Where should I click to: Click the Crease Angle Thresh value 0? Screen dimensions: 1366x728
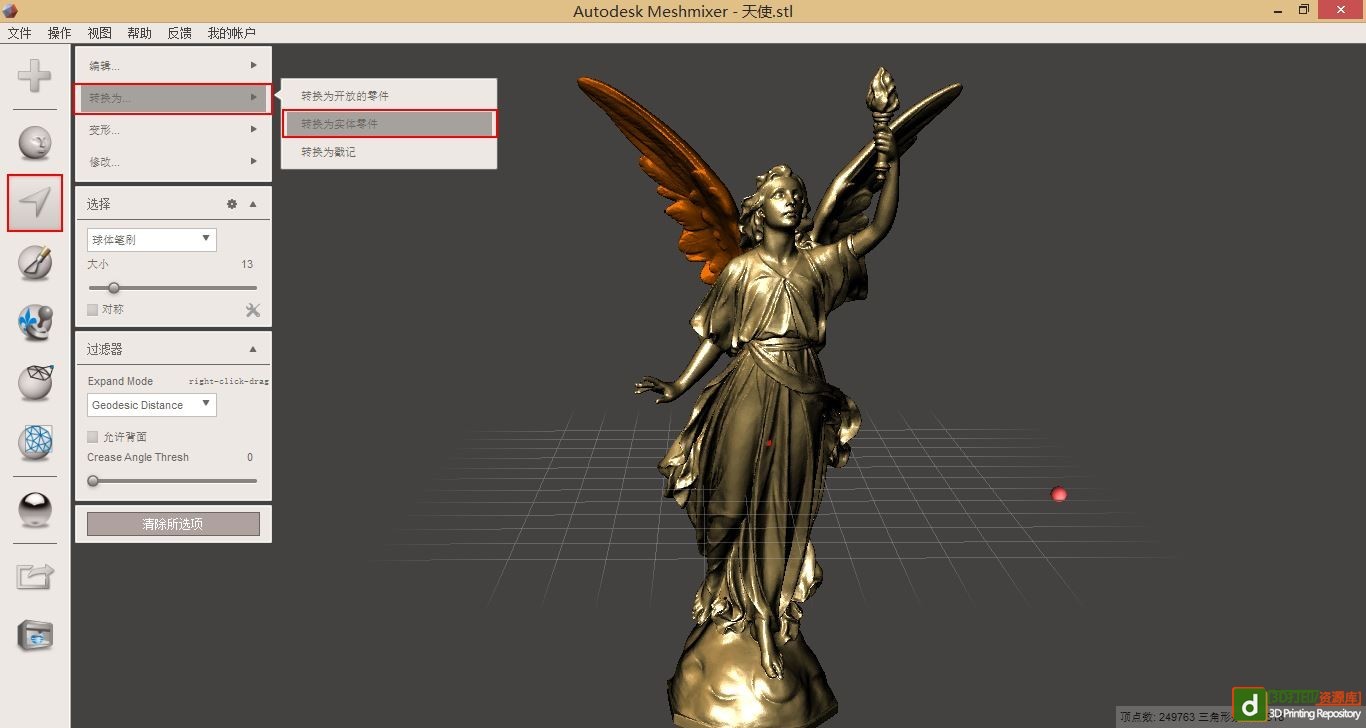click(x=250, y=458)
